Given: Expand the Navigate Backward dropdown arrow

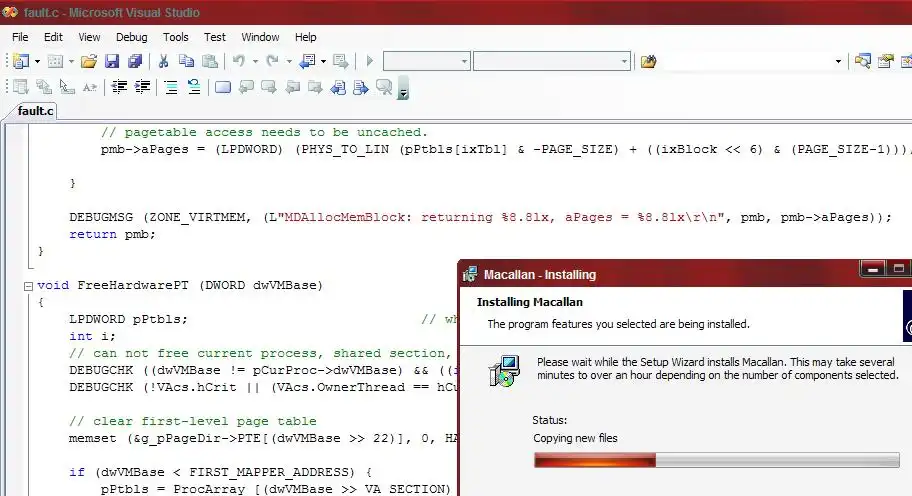Looking at the screenshot, I should click(x=323, y=61).
